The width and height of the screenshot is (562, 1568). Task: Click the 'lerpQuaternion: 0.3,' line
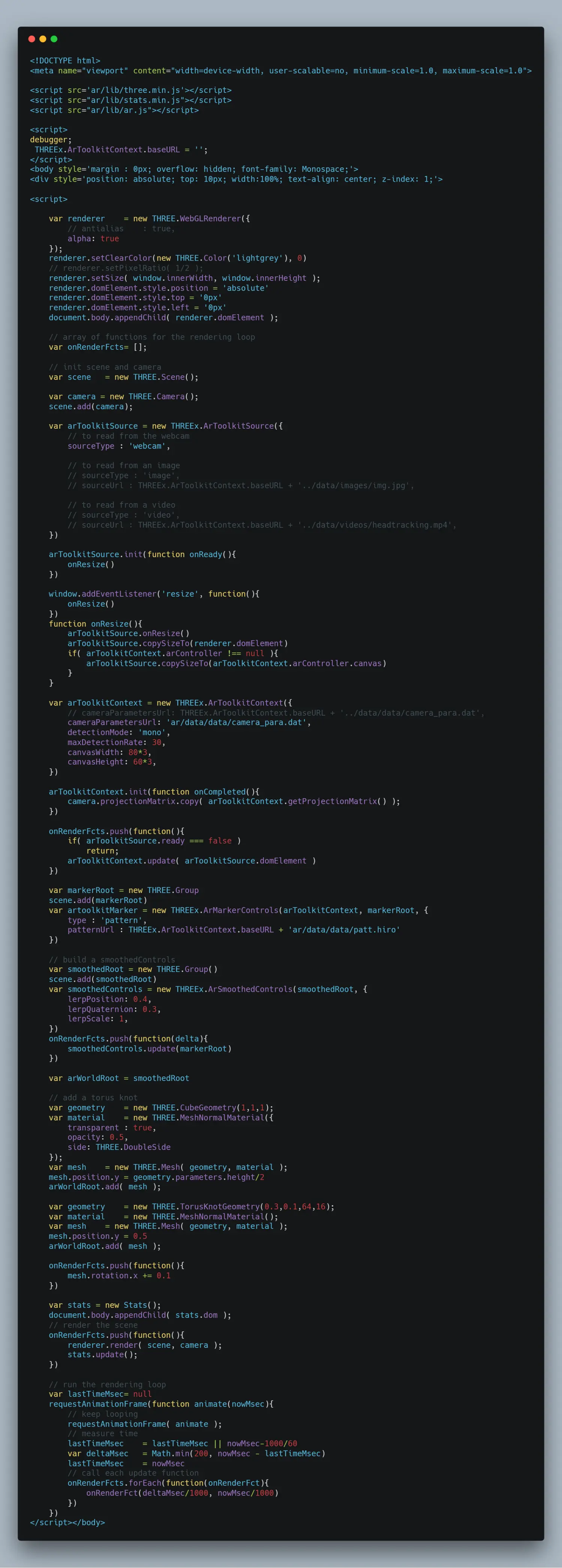(x=115, y=1009)
